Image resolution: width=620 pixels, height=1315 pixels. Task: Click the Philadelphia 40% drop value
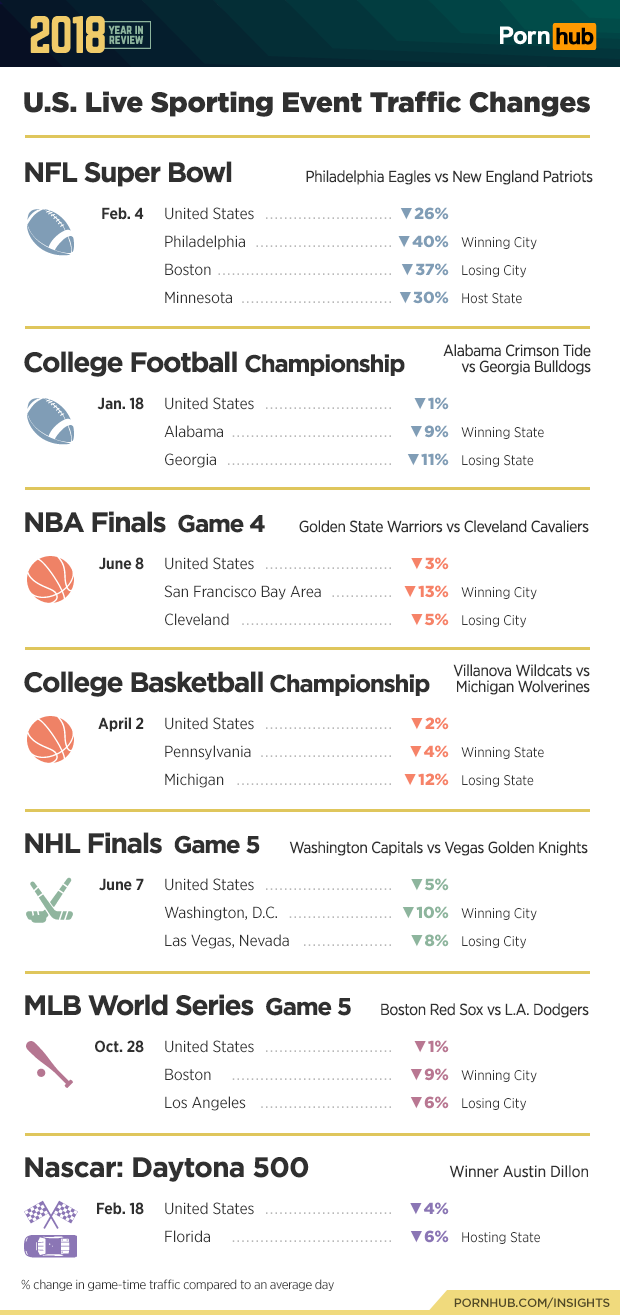pos(423,242)
